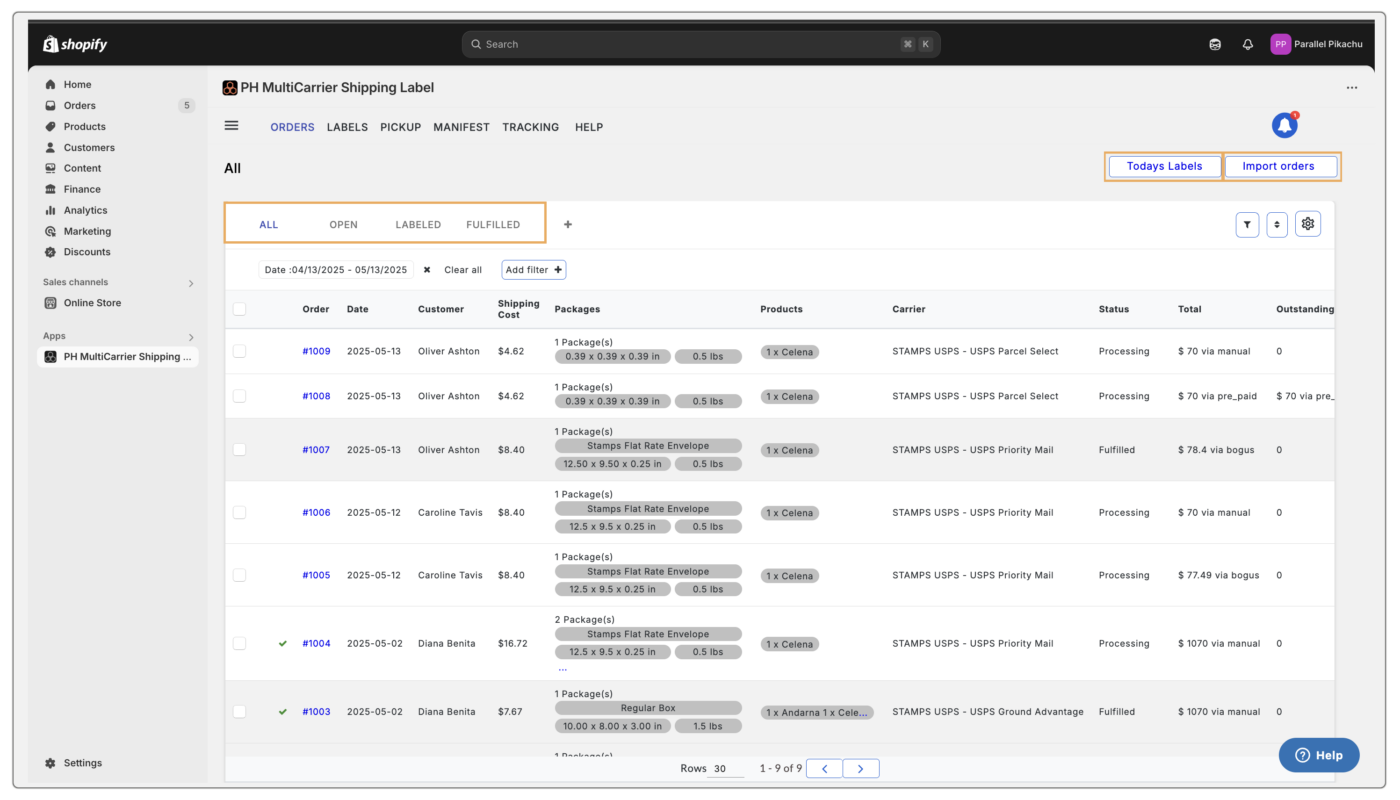Check the box for order #1006

pos(239,512)
